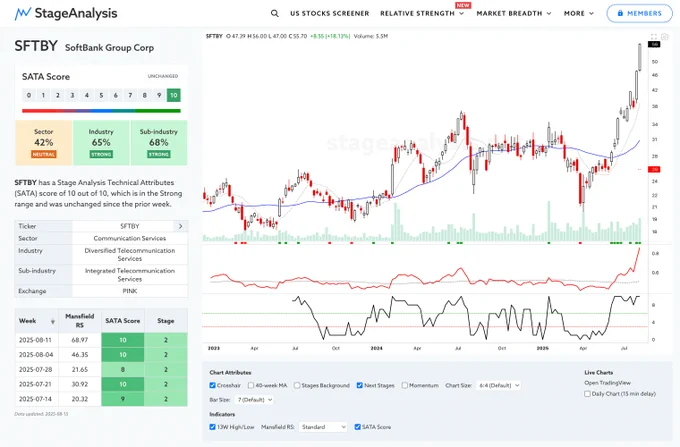Enable the 40-week MA checkbox
The width and height of the screenshot is (680, 447).
251,385
